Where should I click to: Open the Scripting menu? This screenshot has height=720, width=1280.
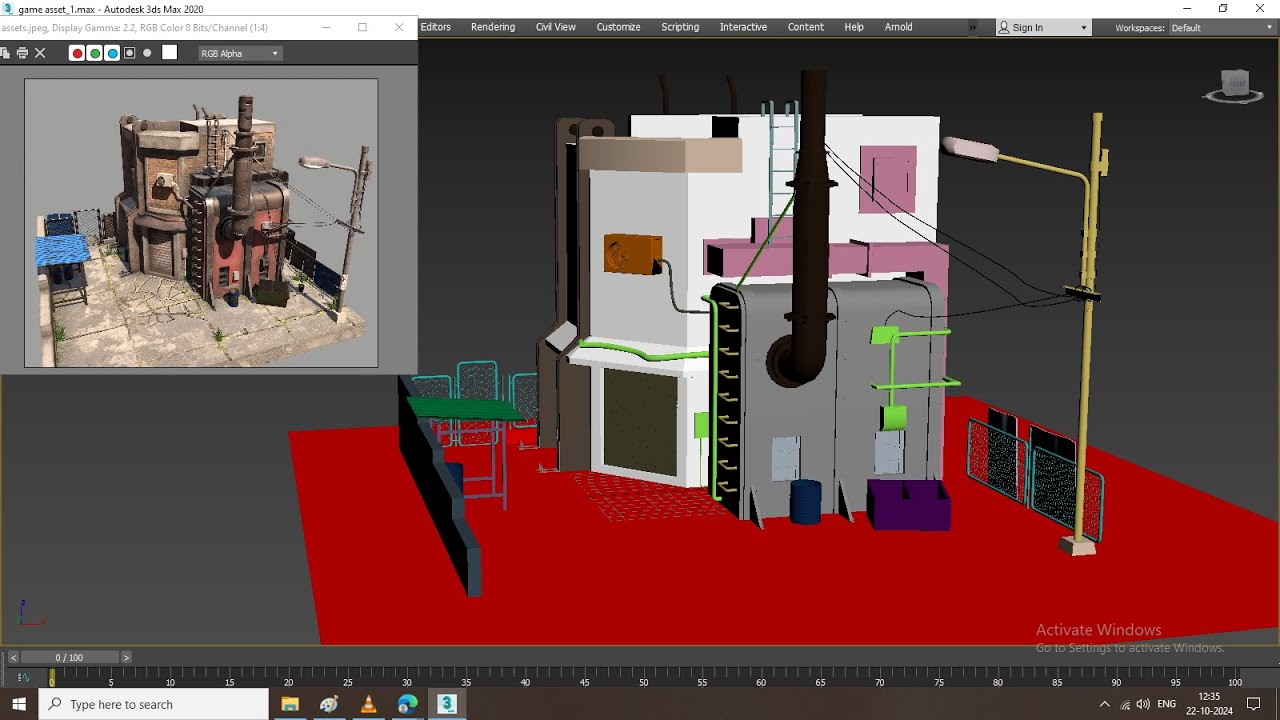point(680,27)
